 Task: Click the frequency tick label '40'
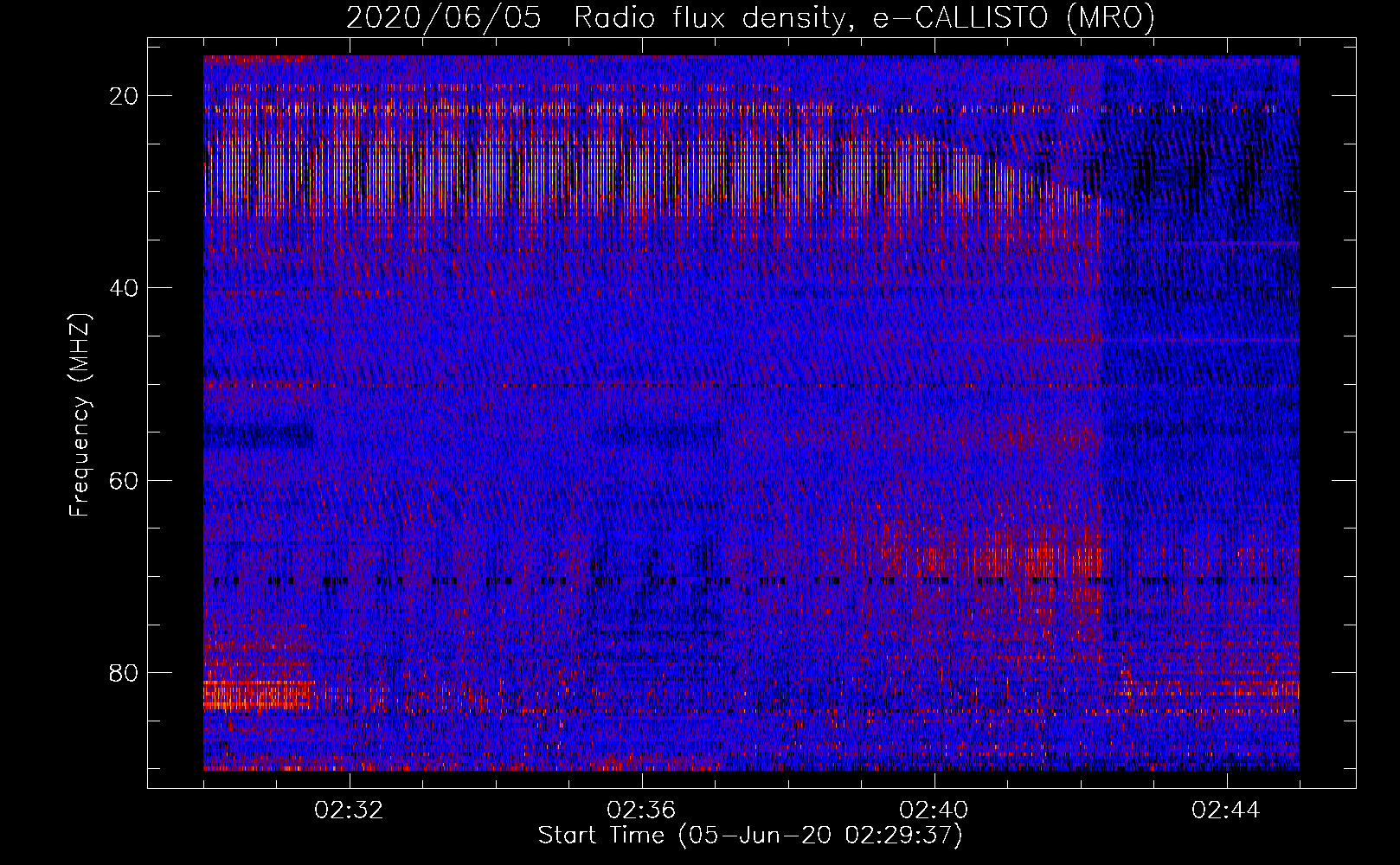[x=124, y=288]
